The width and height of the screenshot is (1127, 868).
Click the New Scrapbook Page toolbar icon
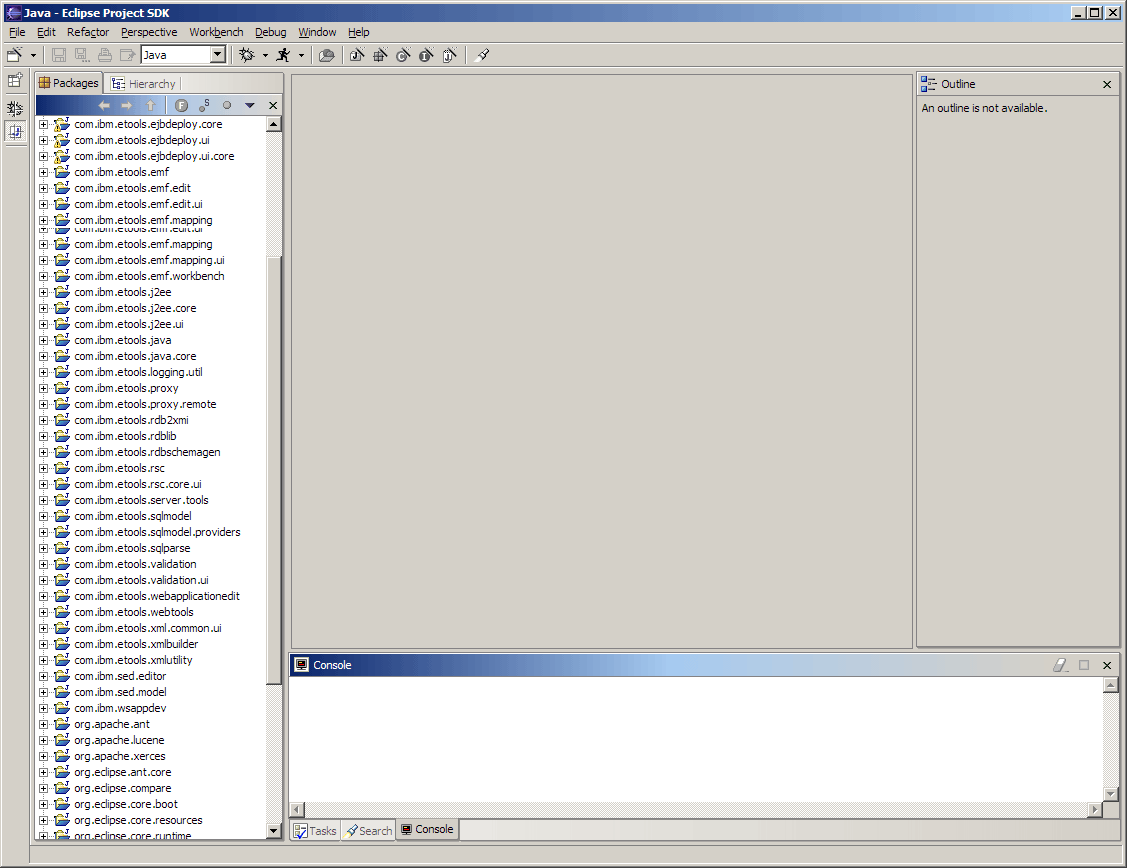point(449,55)
